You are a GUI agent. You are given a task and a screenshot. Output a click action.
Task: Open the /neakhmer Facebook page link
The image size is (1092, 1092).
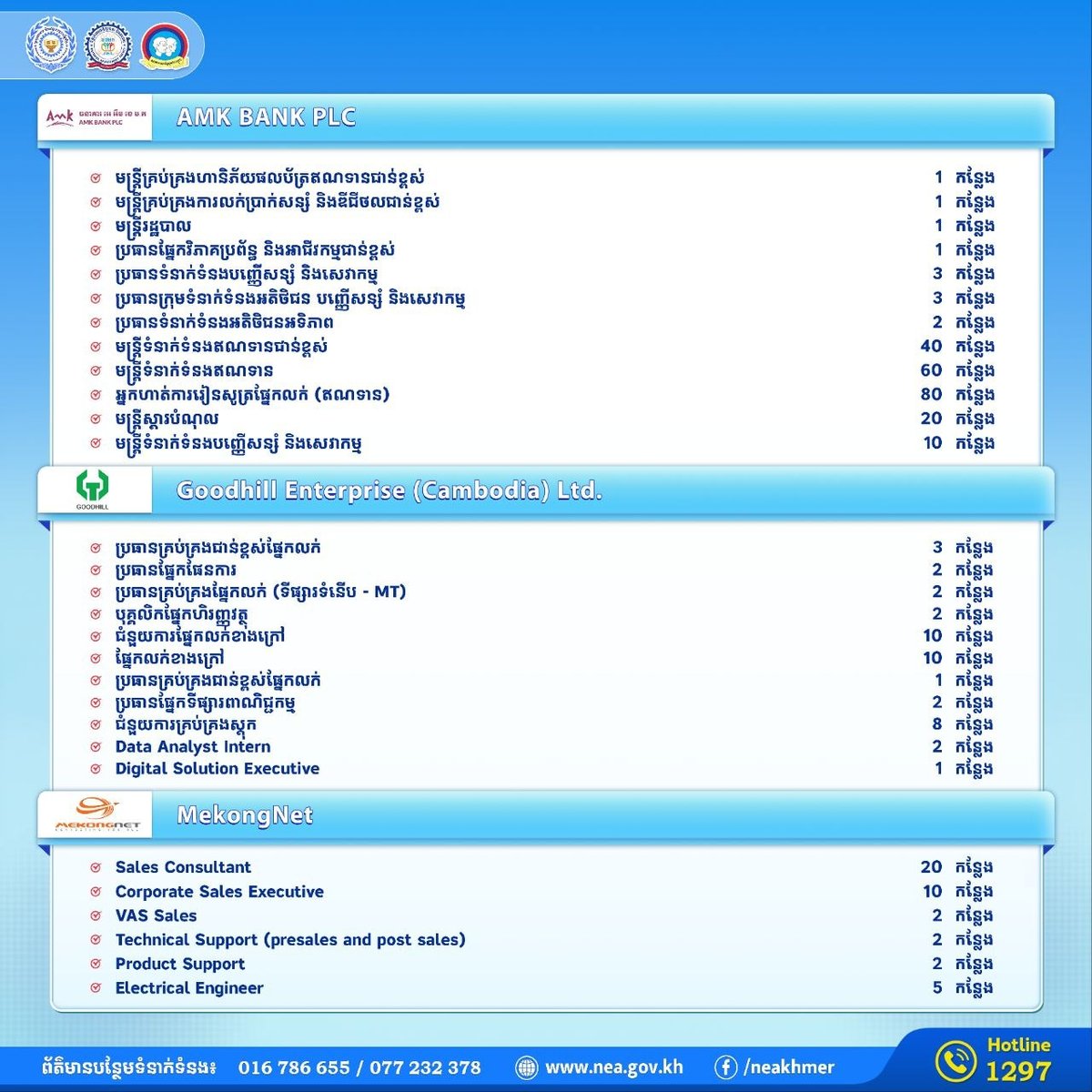pos(789,1067)
